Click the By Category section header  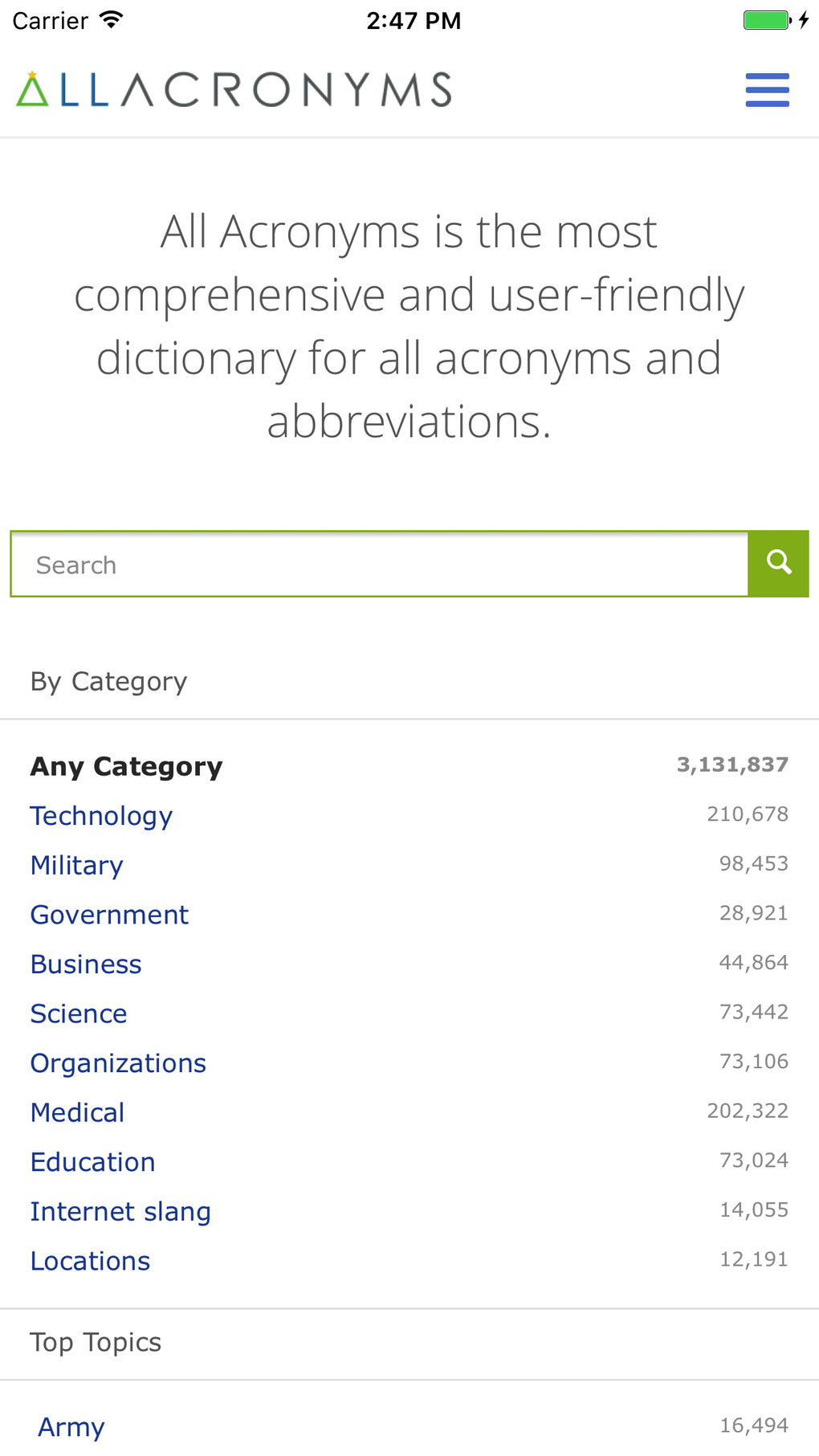coord(108,680)
